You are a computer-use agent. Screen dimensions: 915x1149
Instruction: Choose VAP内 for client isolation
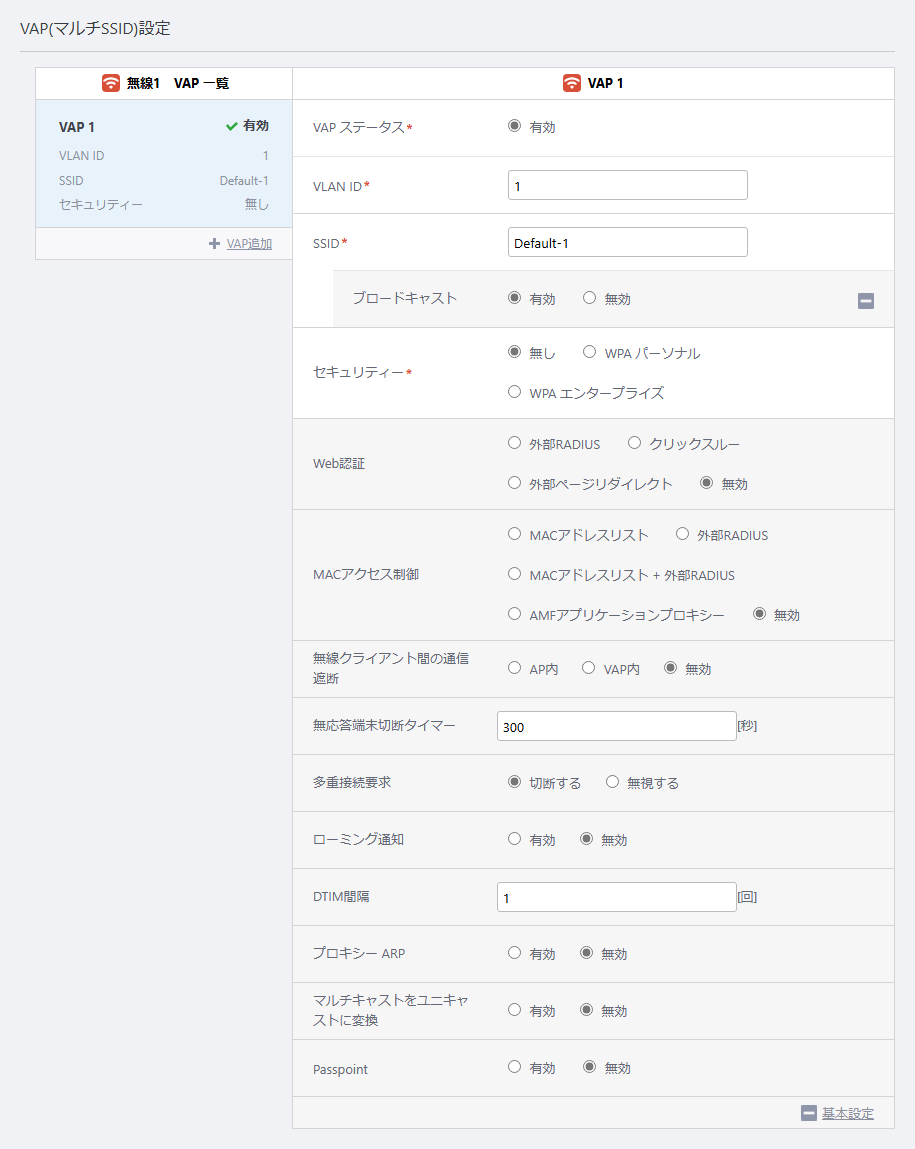point(588,668)
